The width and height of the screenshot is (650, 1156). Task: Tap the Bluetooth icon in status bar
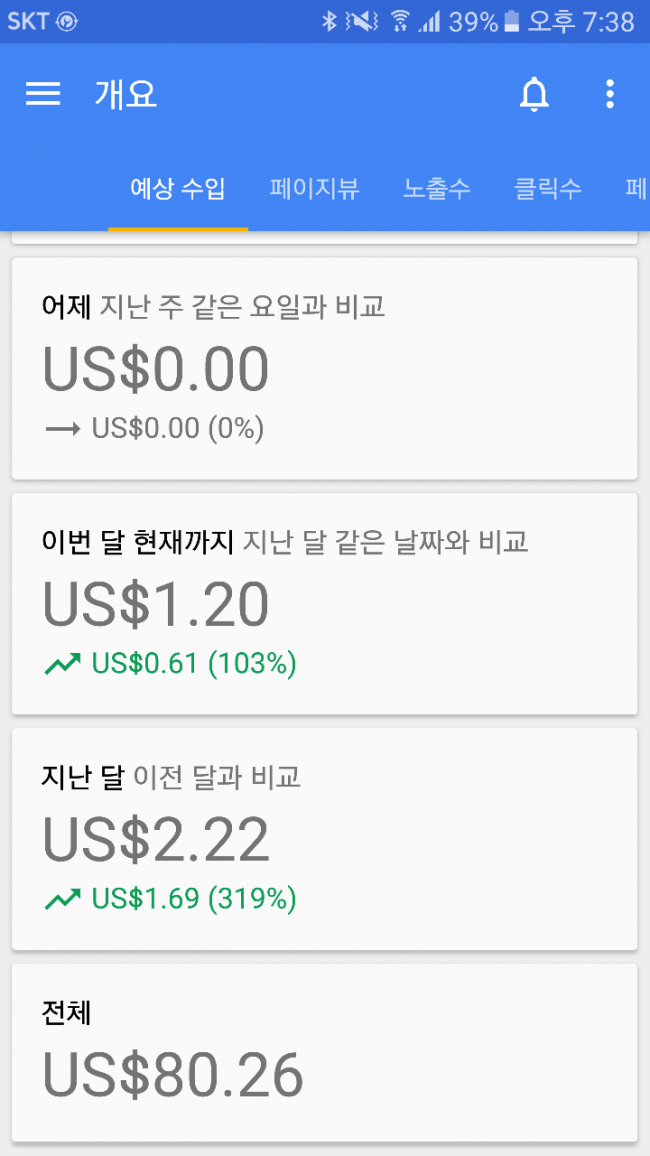(x=329, y=21)
